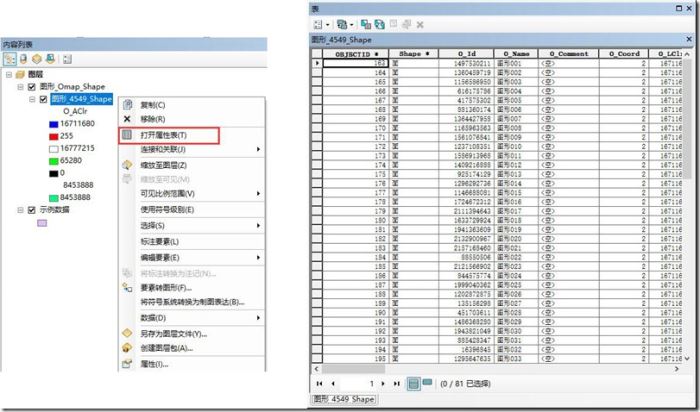
Task: Show selected records view button
Action: pyautogui.click(x=428, y=383)
